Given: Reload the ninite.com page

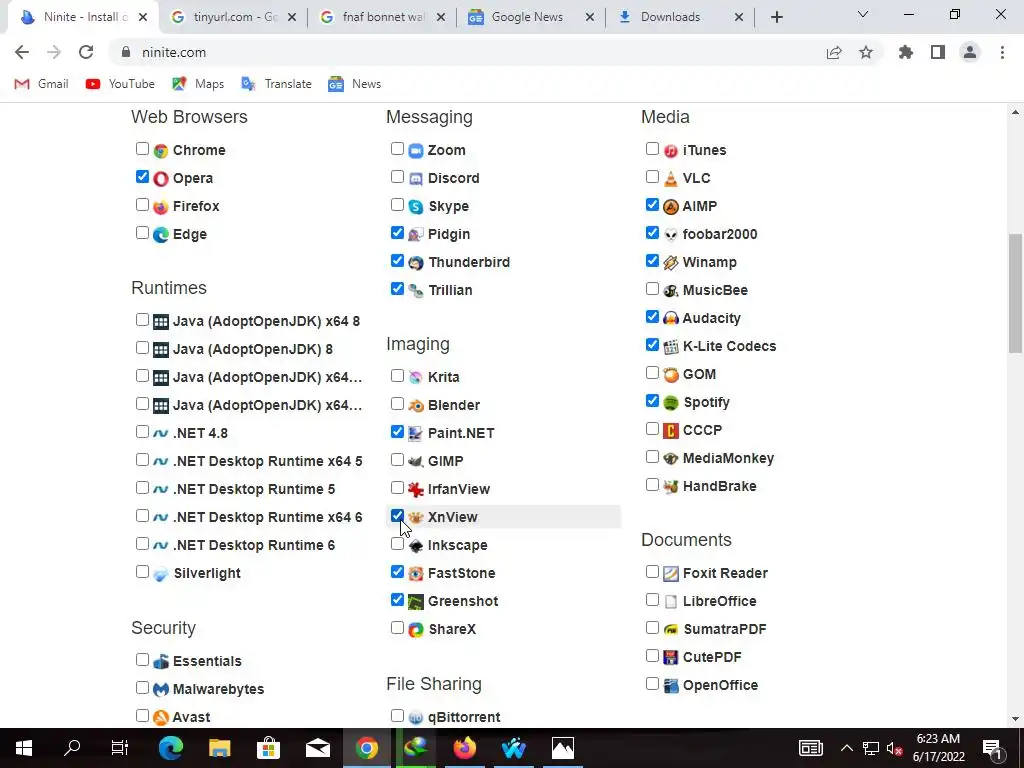Looking at the screenshot, I should pos(86,52).
